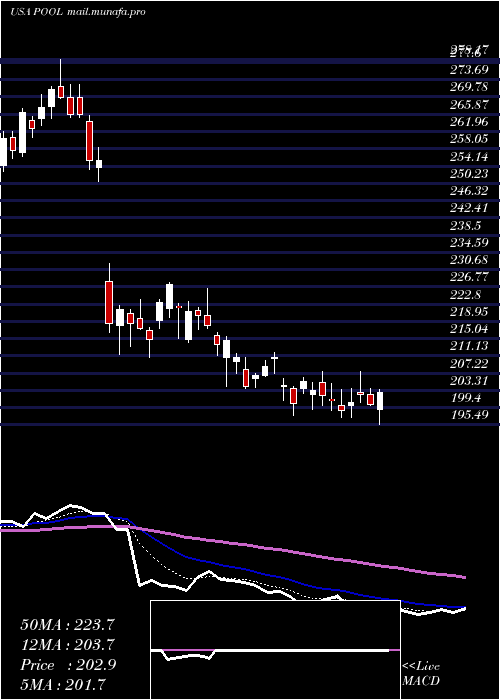The height and width of the screenshot is (700, 500).
Task: Click the 195.49 price label
Action: (x=469, y=415)
